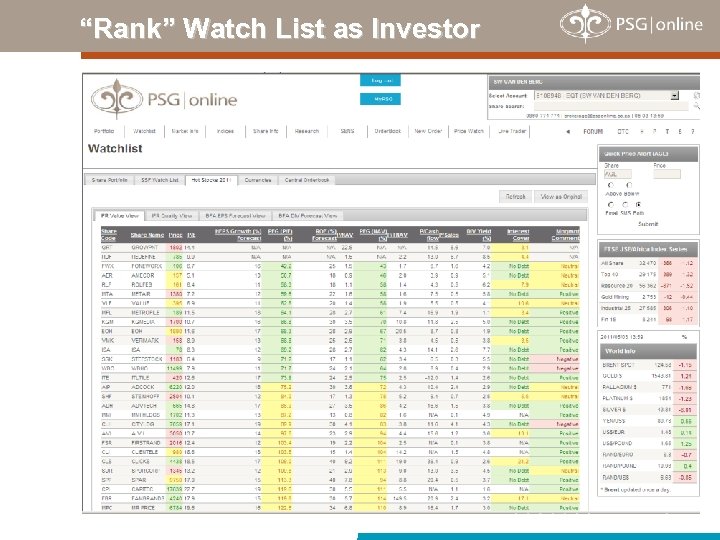Open the Price Watch menu item
Image resolution: width=720 pixels, height=540 pixels.
tap(469, 131)
